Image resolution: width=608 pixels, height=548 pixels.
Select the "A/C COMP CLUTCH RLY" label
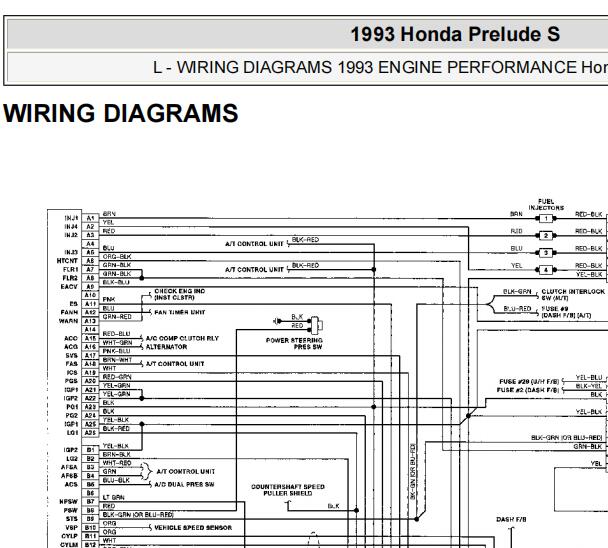182,338
